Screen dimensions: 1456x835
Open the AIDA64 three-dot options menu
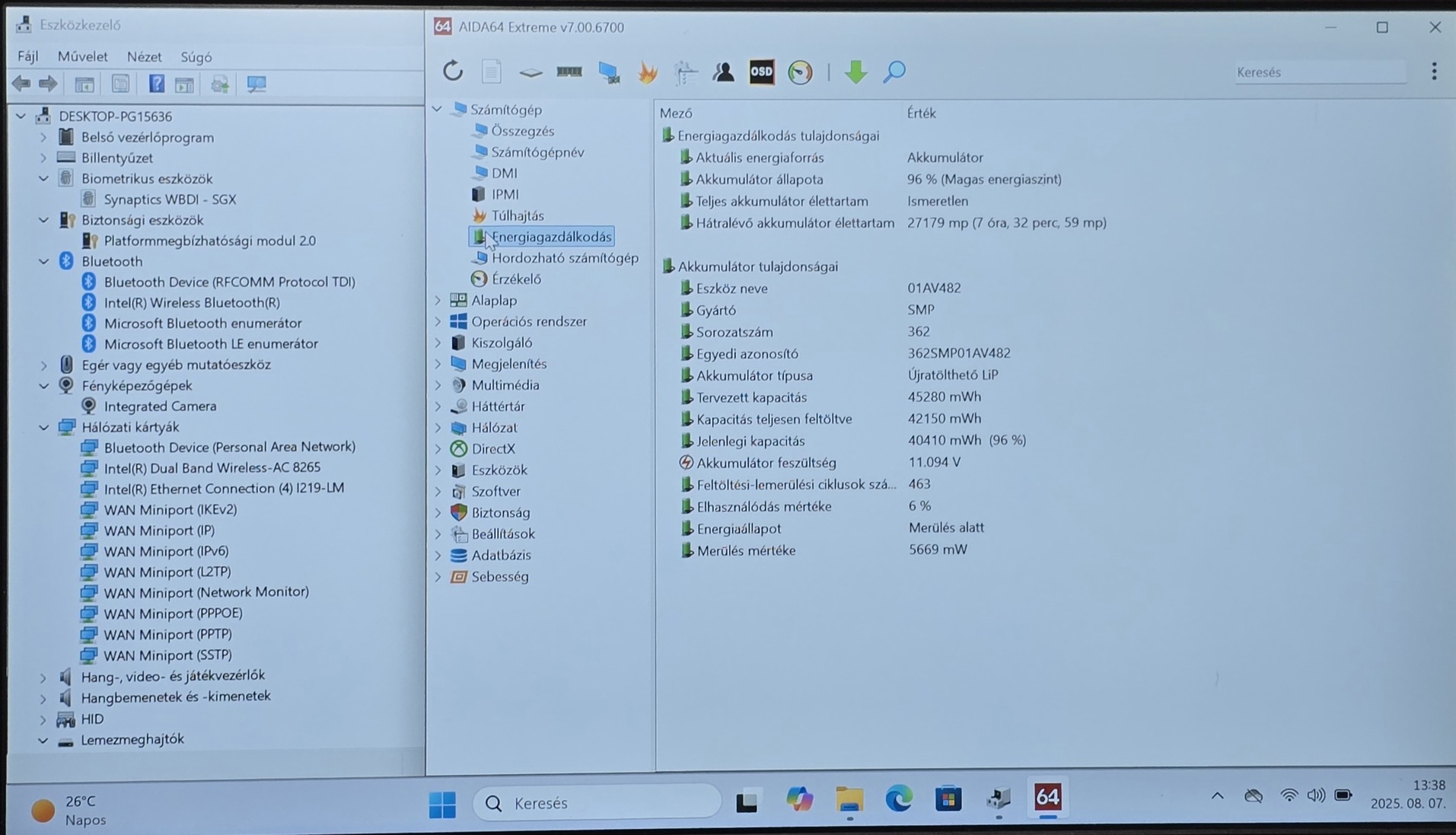point(1434,72)
